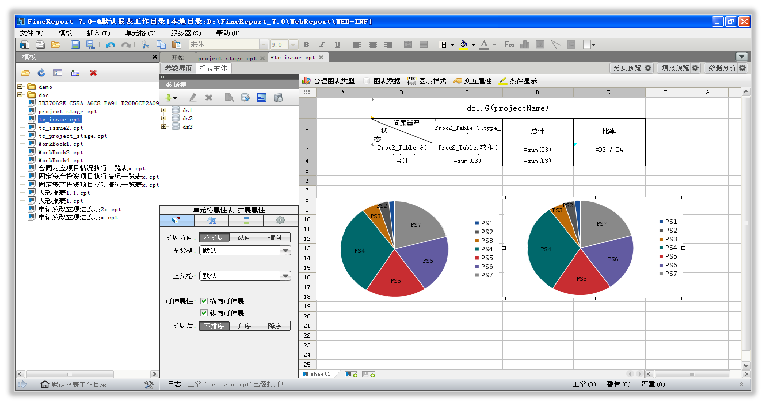Click the refresh icon in file panel
The height and width of the screenshot is (406, 766).
pyautogui.click(x=41, y=73)
